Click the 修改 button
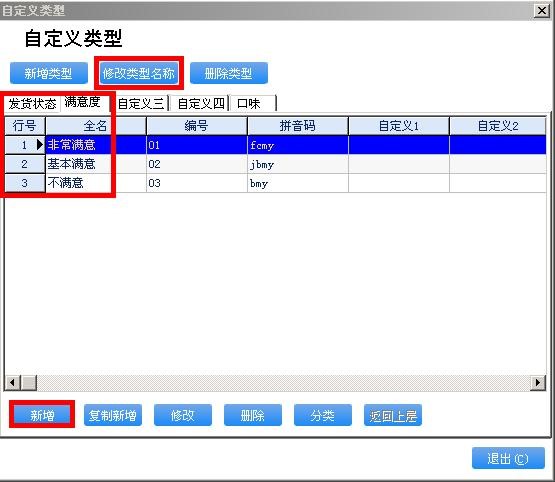555x482 pixels. click(x=183, y=415)
